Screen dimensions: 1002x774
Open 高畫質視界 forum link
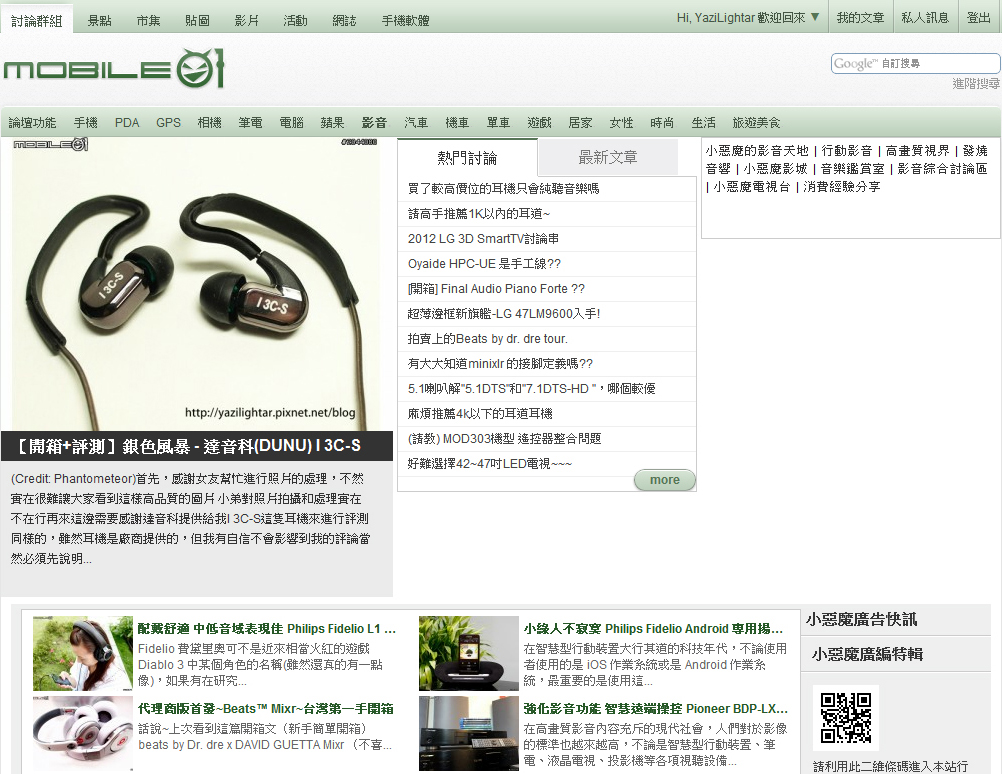click(x=918, y=151)
